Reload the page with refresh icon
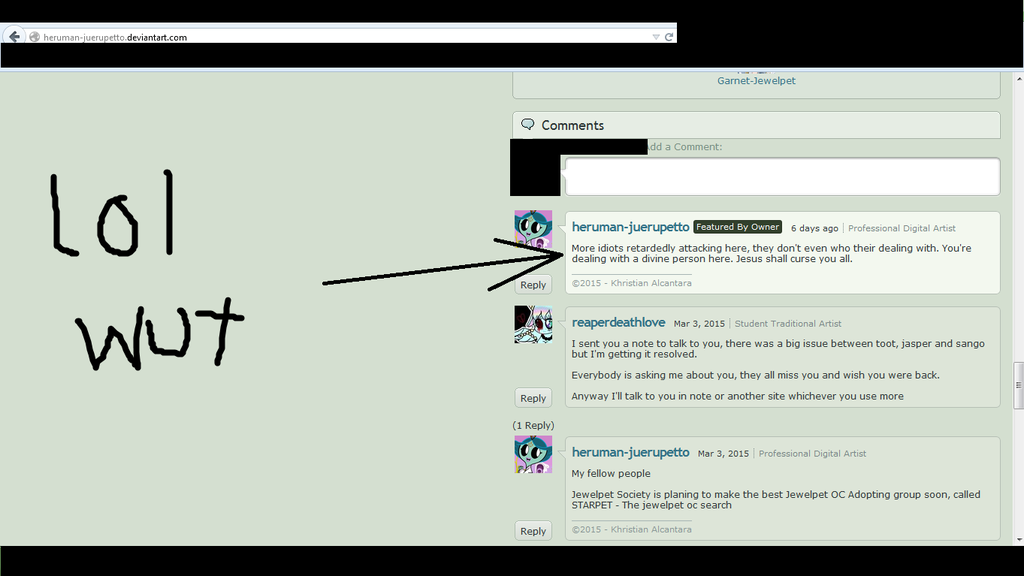This screenshot has height=576, width=1024. pos(669,37)
